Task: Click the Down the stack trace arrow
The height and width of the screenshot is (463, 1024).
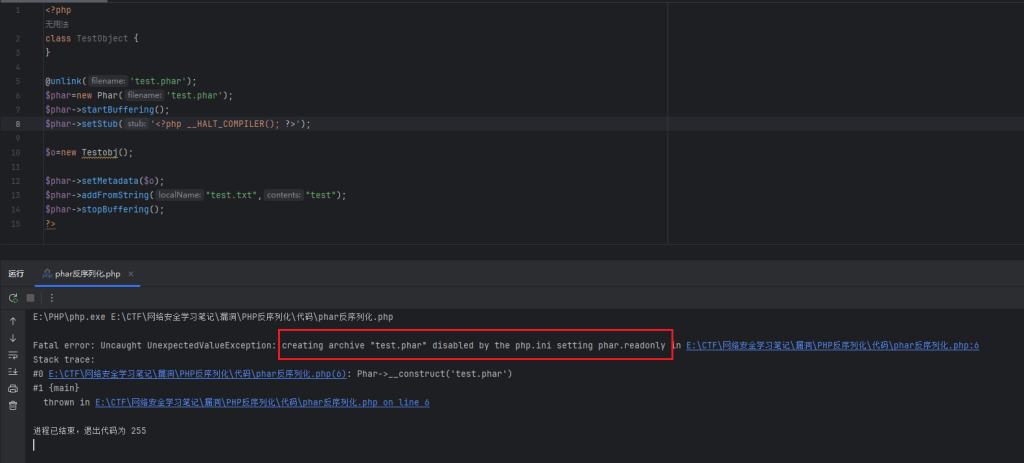Action: tap(13, 338)
